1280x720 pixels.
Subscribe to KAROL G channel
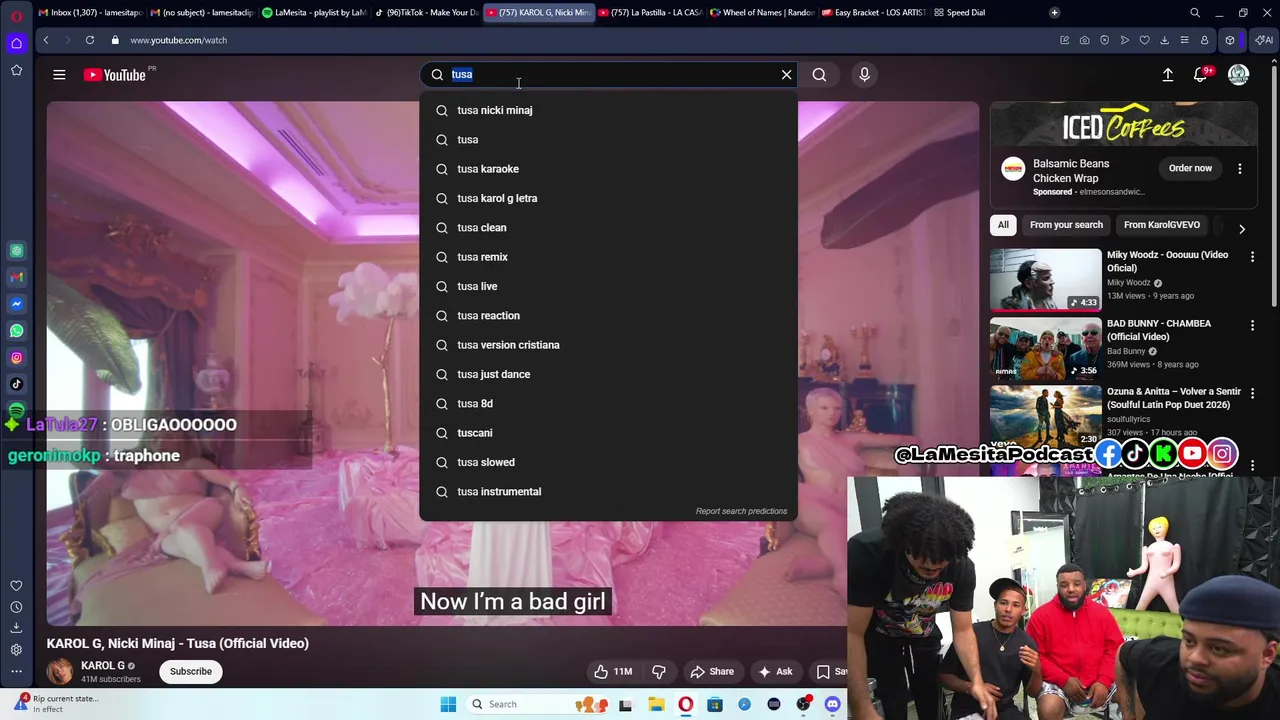pyautogui.click(x=191, y=672)
